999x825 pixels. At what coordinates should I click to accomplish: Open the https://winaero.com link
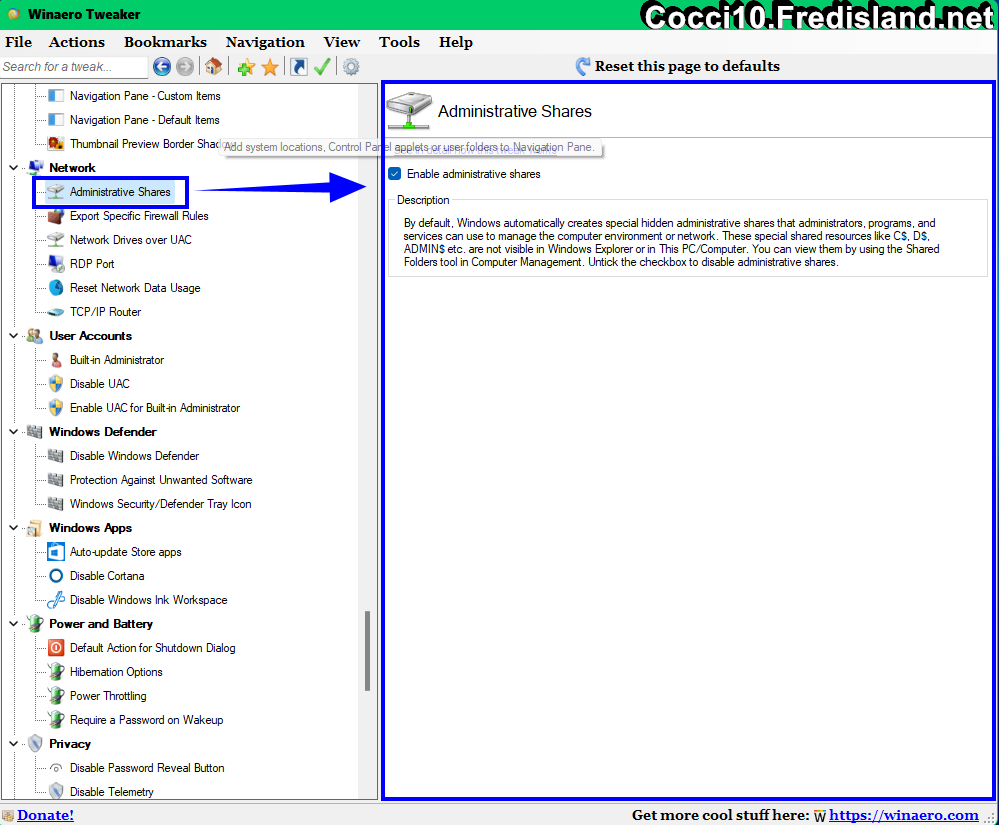click(x=903, y=815)
